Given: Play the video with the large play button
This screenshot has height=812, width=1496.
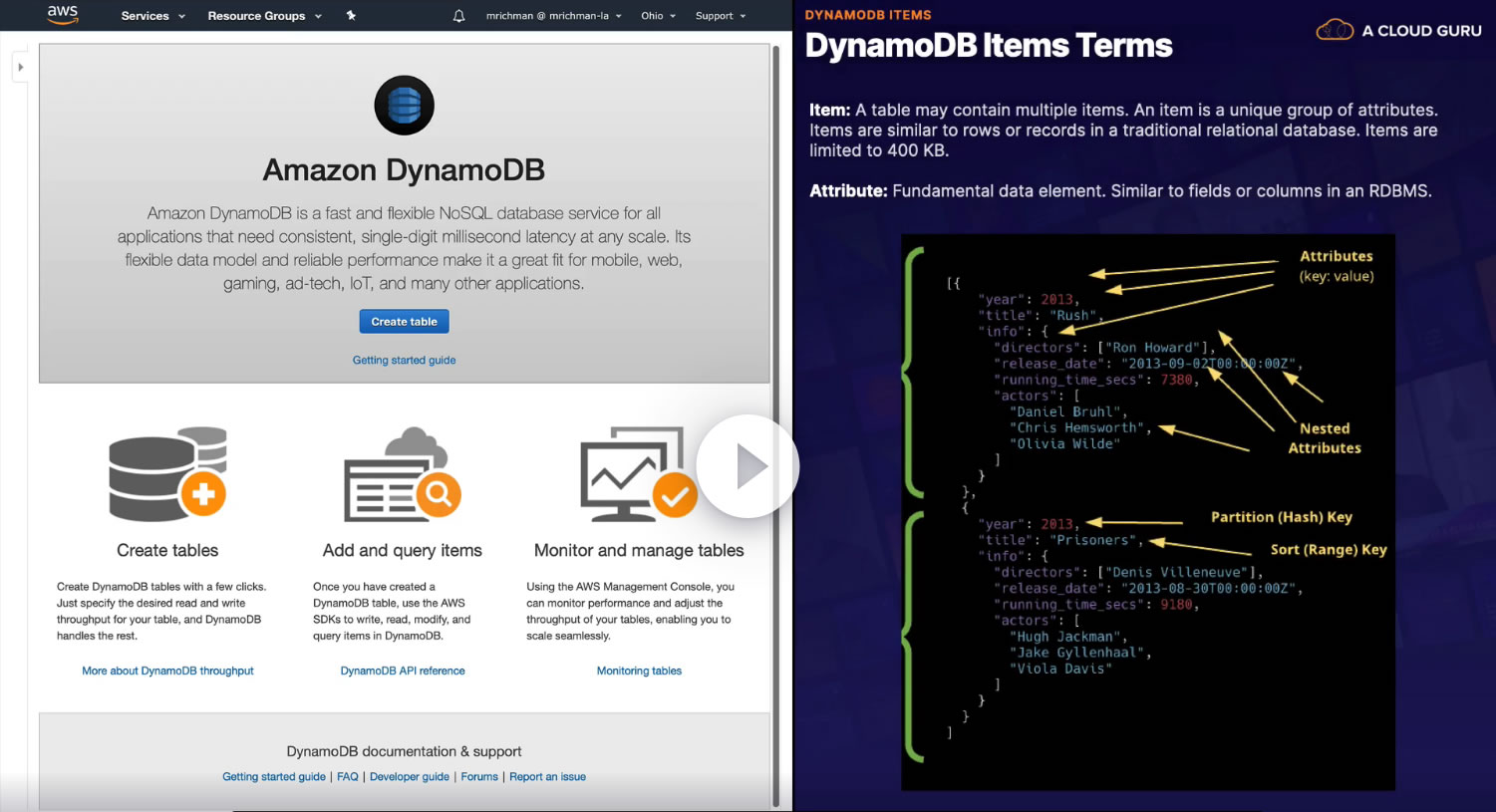Looking at the screenshot, I should [748, 466].
